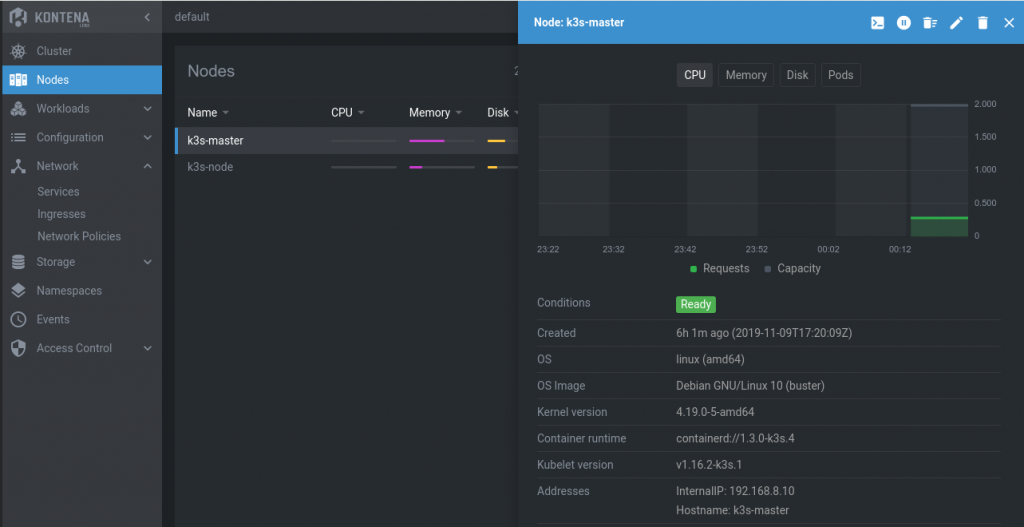
Task: Expand the Workloads menu chevron
Action: [148, 109]
